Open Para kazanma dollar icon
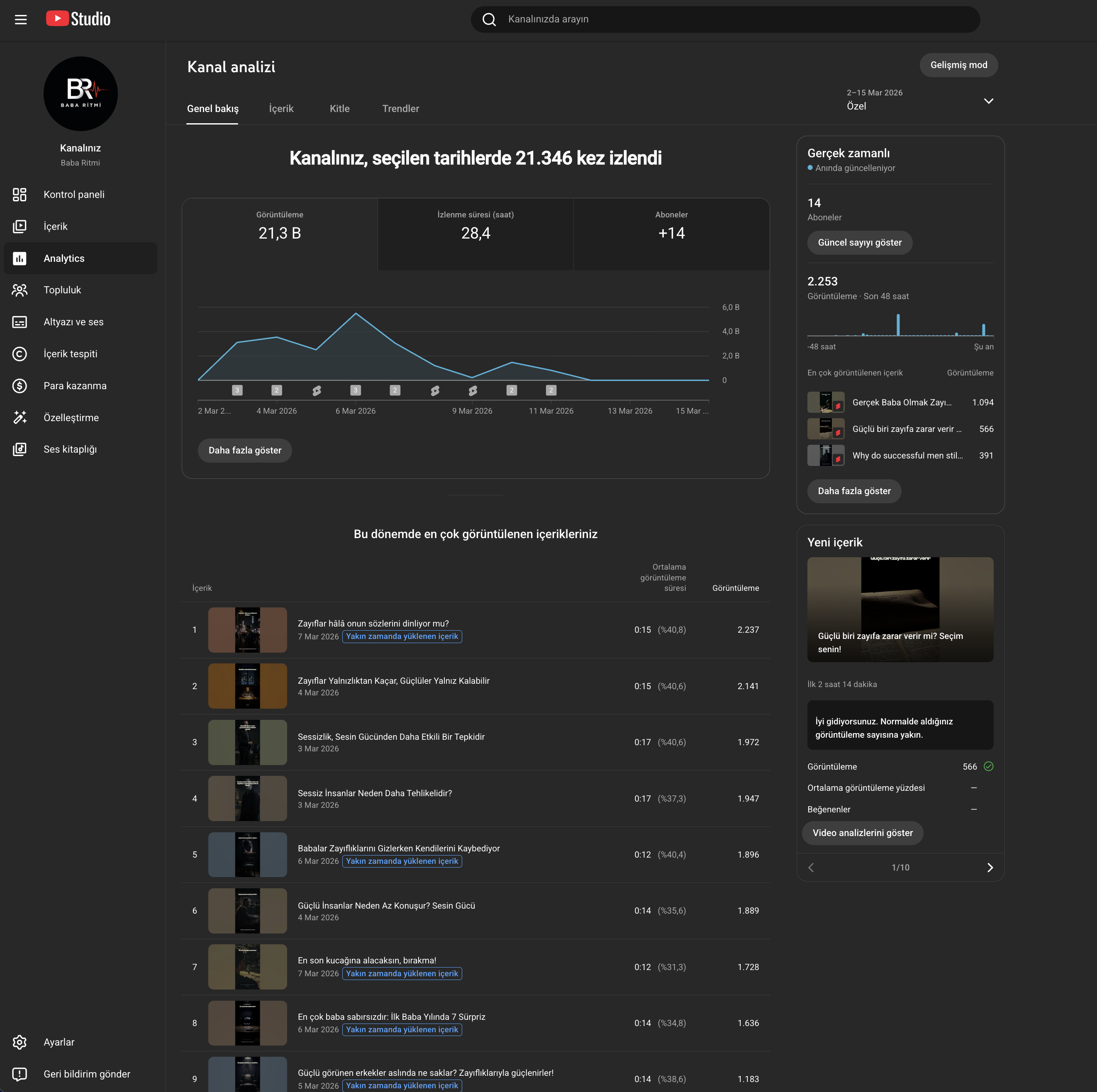The height and width of the screenshot is (1092, 1097). point(20,386)
